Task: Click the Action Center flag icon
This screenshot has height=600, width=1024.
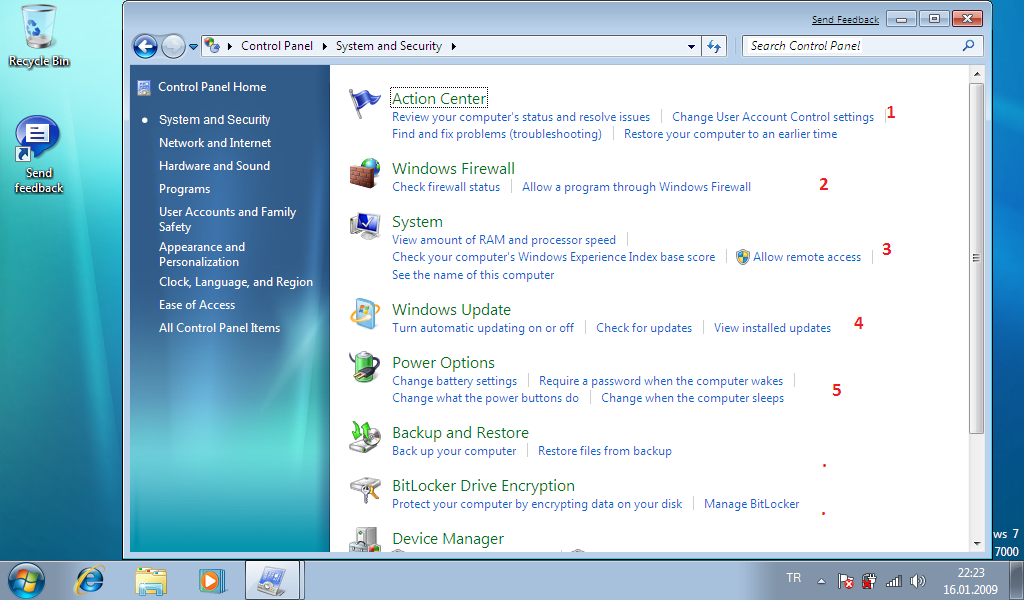Action: point(364,103)
